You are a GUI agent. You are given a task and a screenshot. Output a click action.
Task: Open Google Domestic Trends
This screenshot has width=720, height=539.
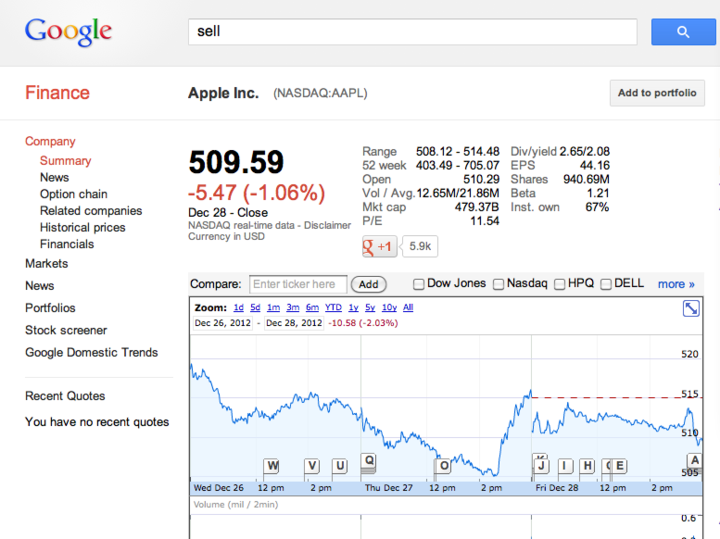(x=91, y=353)
